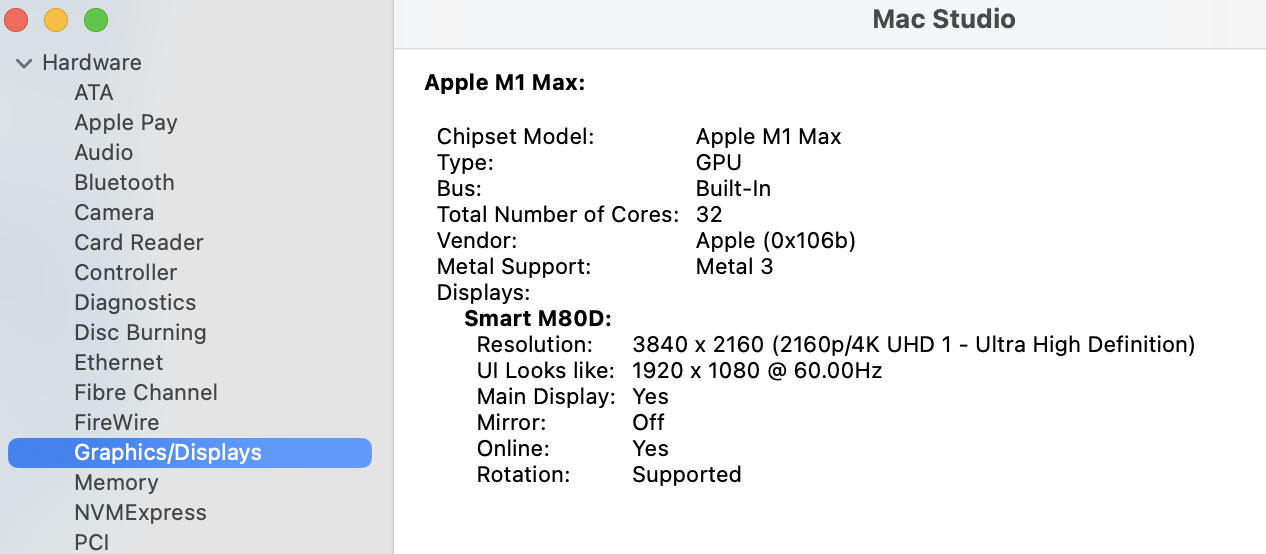1266x554 pixels.
Task: Select Disc Burning in the sidebar
Action: click(x=140, y=333)
